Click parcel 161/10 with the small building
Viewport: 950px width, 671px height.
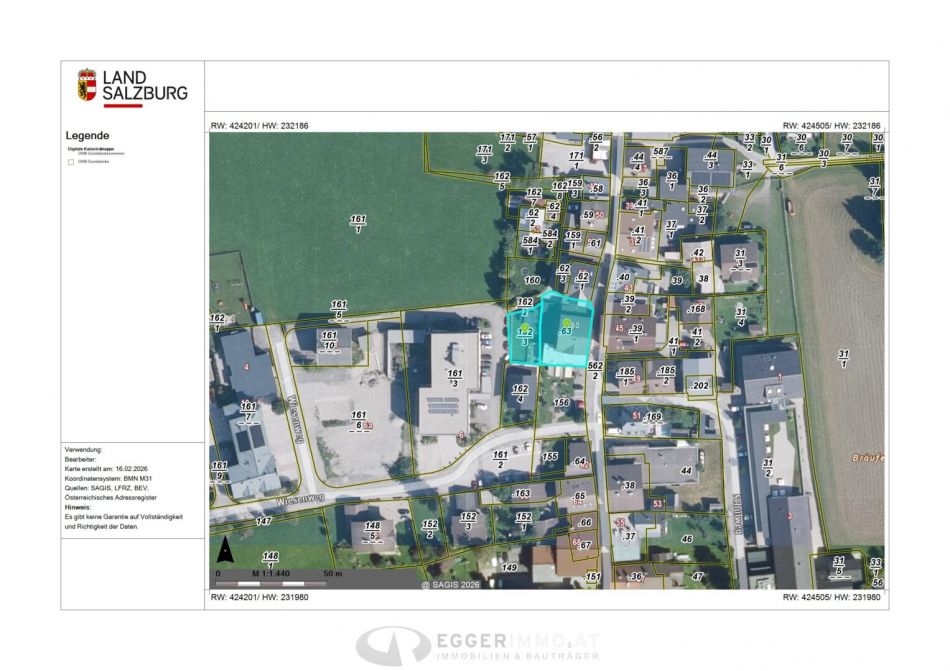click(x=328, y=340)
